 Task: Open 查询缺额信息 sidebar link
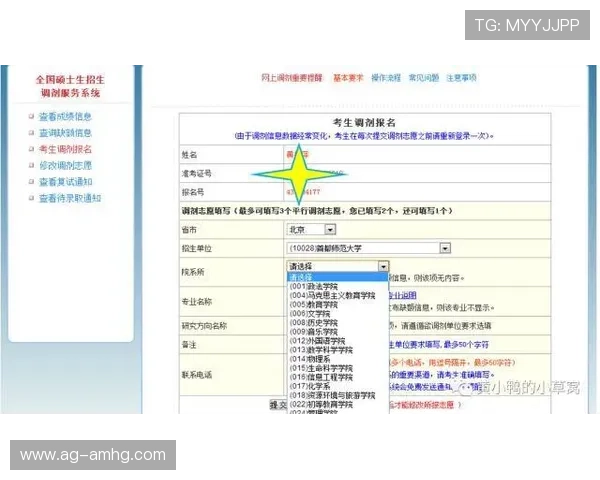65,133
